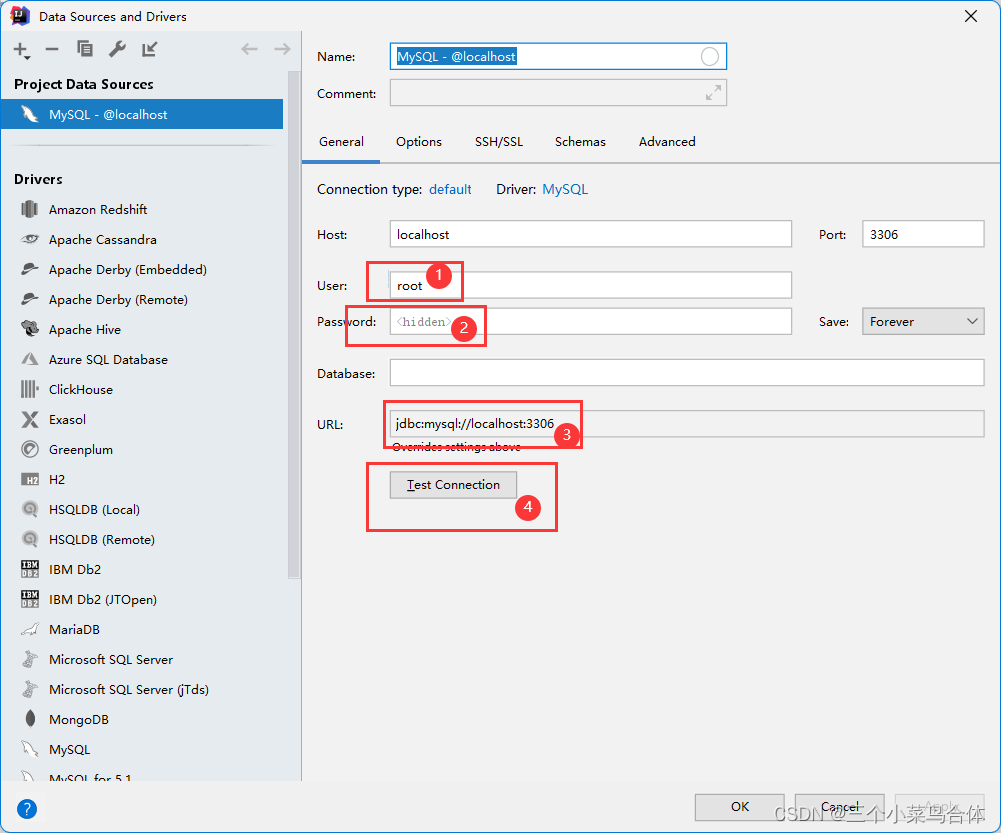Viewport: 1001px width, 833px height.
Task: Click the Host field with localhost
Action: click(591, 234)
